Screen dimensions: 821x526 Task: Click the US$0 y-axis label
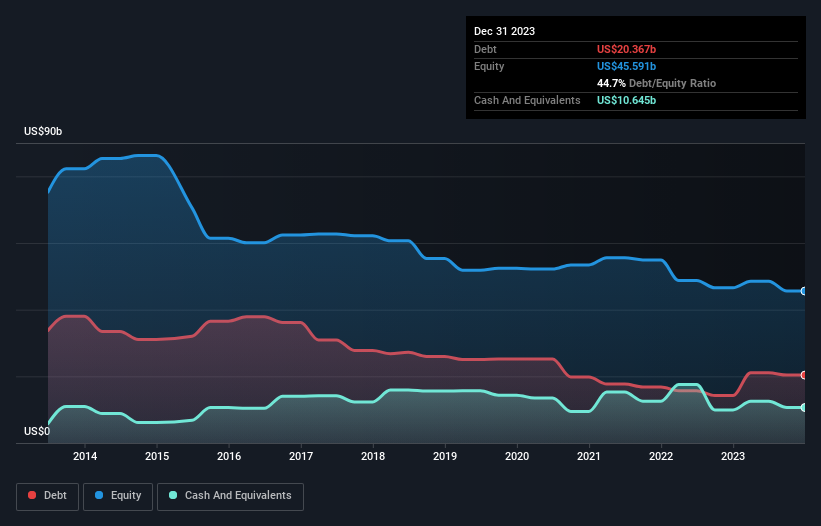point(37,431)
